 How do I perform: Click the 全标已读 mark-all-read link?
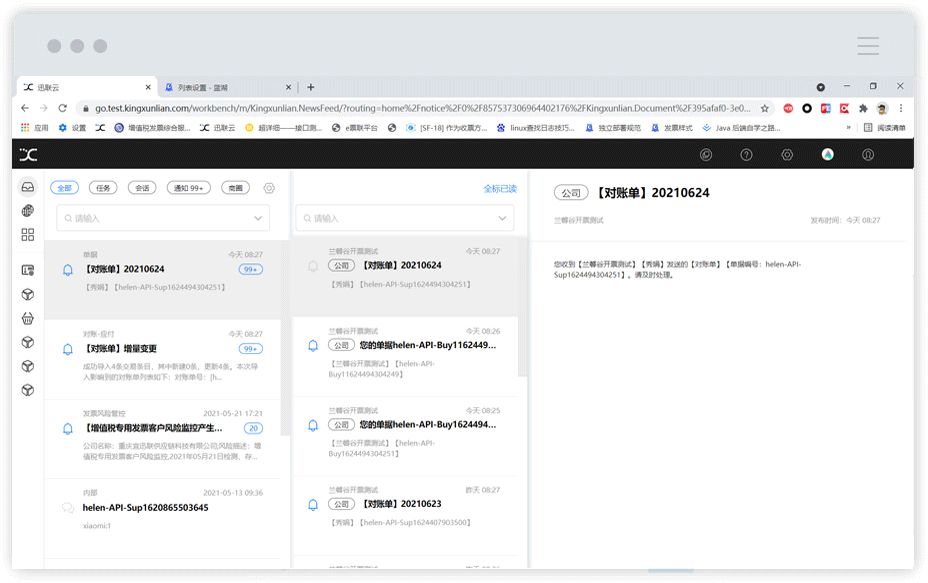click(x=500, y=188)
